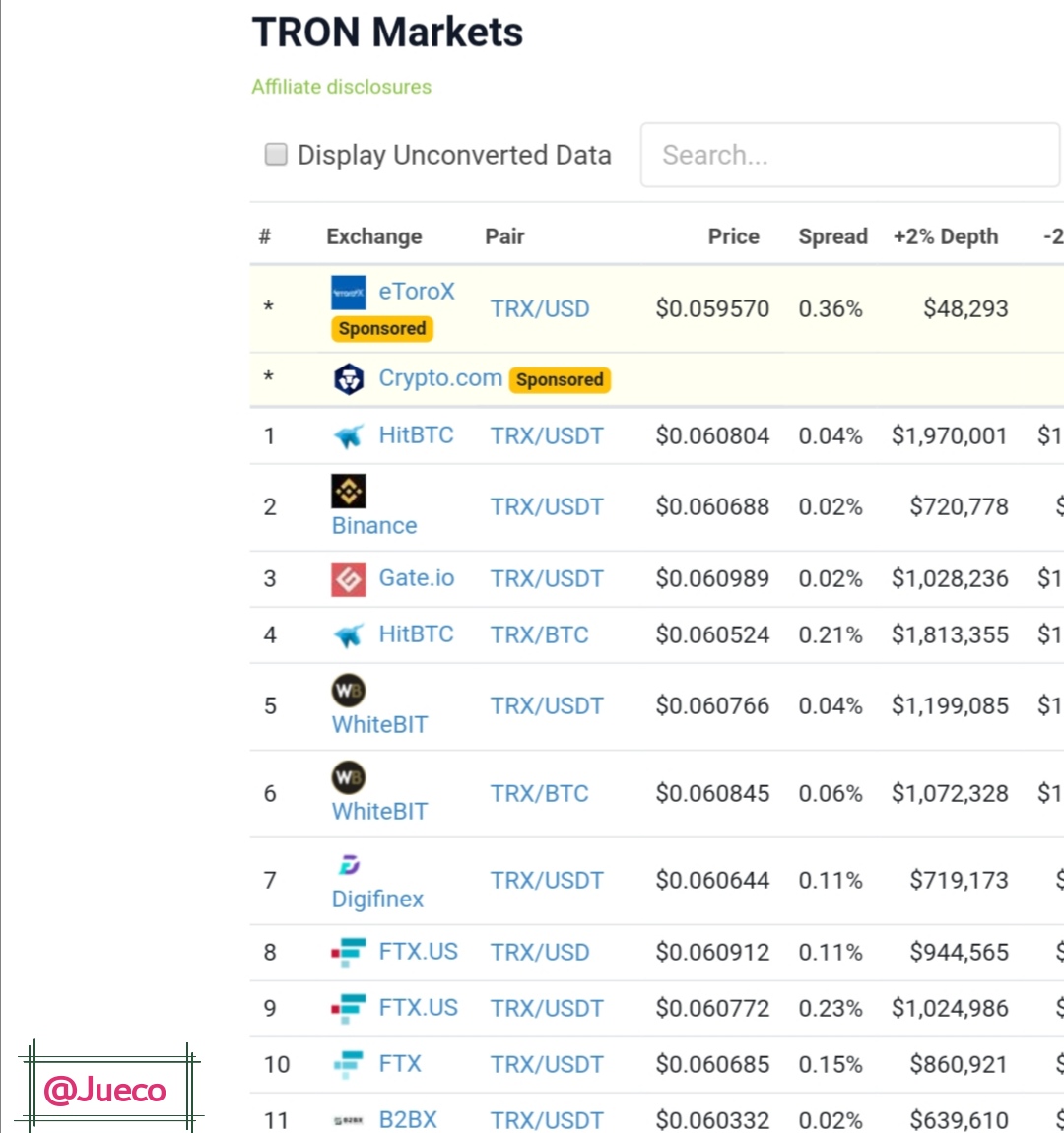The image size is (1064, 1133).
Task: Click the FTX.US logo in row 9
Action: click(x=348, y=1009)
